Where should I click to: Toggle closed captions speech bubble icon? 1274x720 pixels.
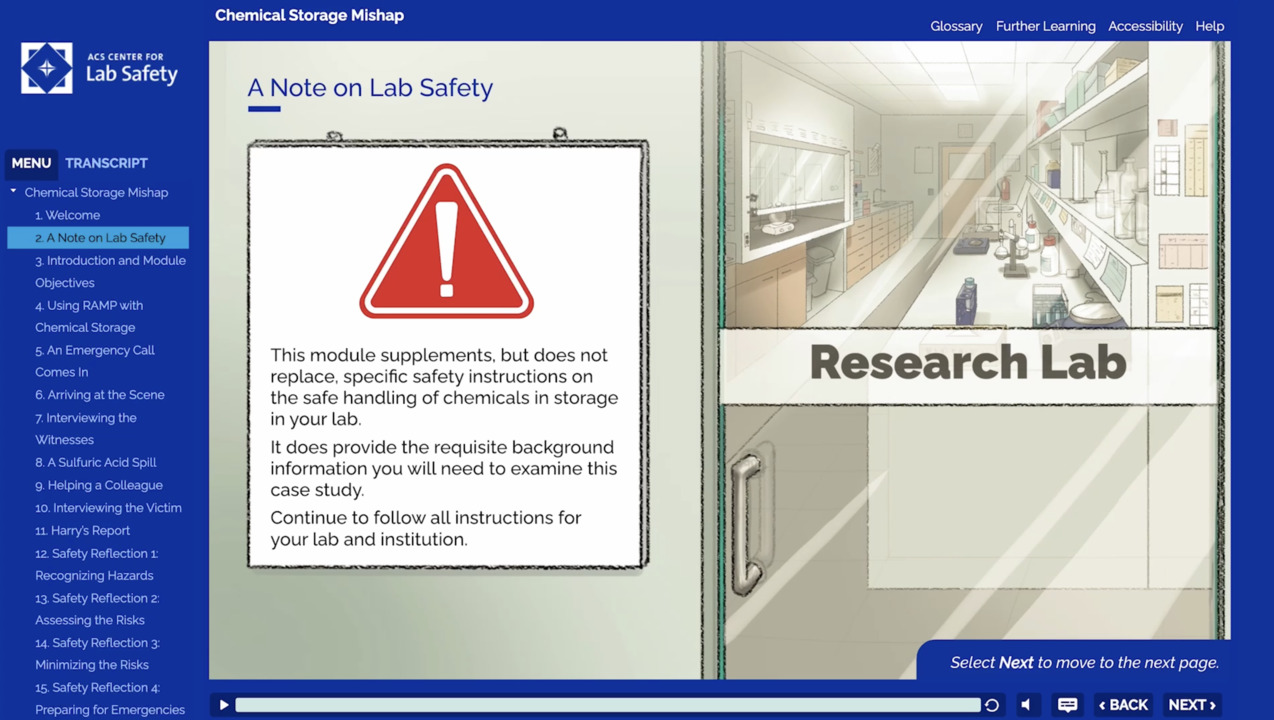click(x=1067, y=705)
